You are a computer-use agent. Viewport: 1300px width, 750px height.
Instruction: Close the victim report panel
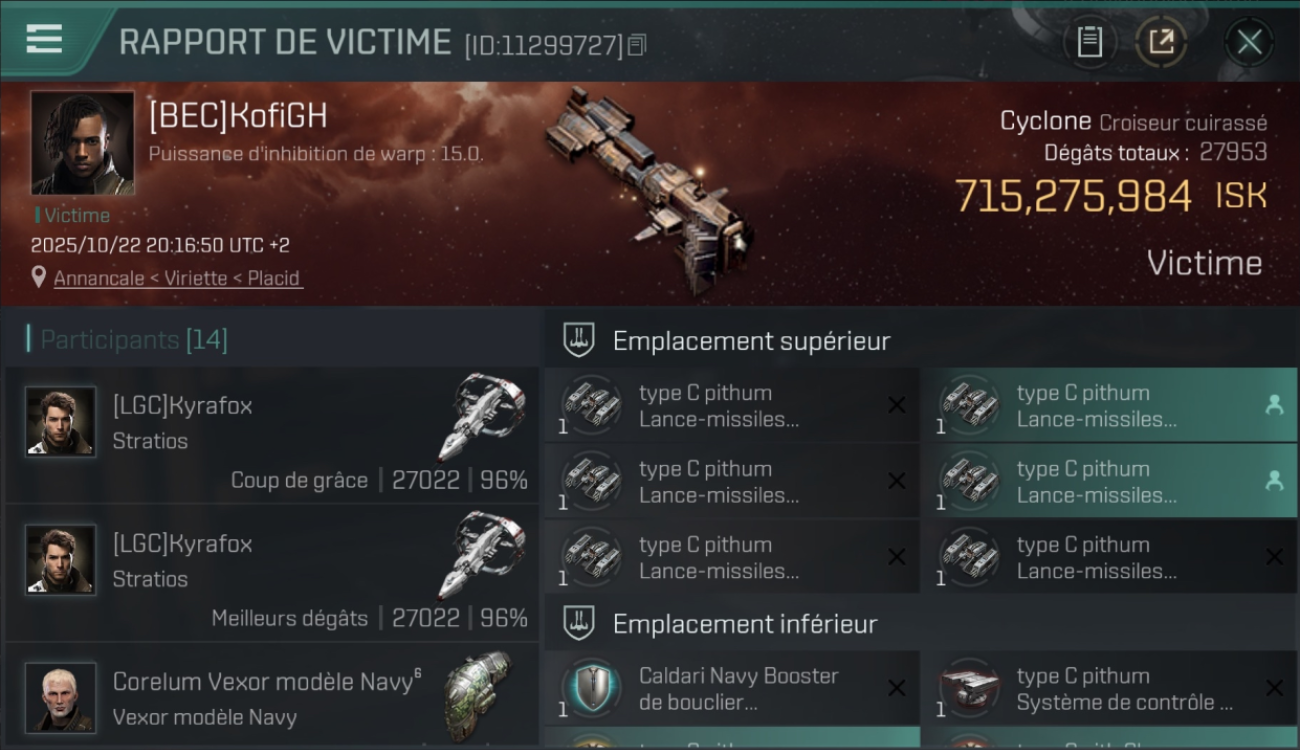(1249, 42)
